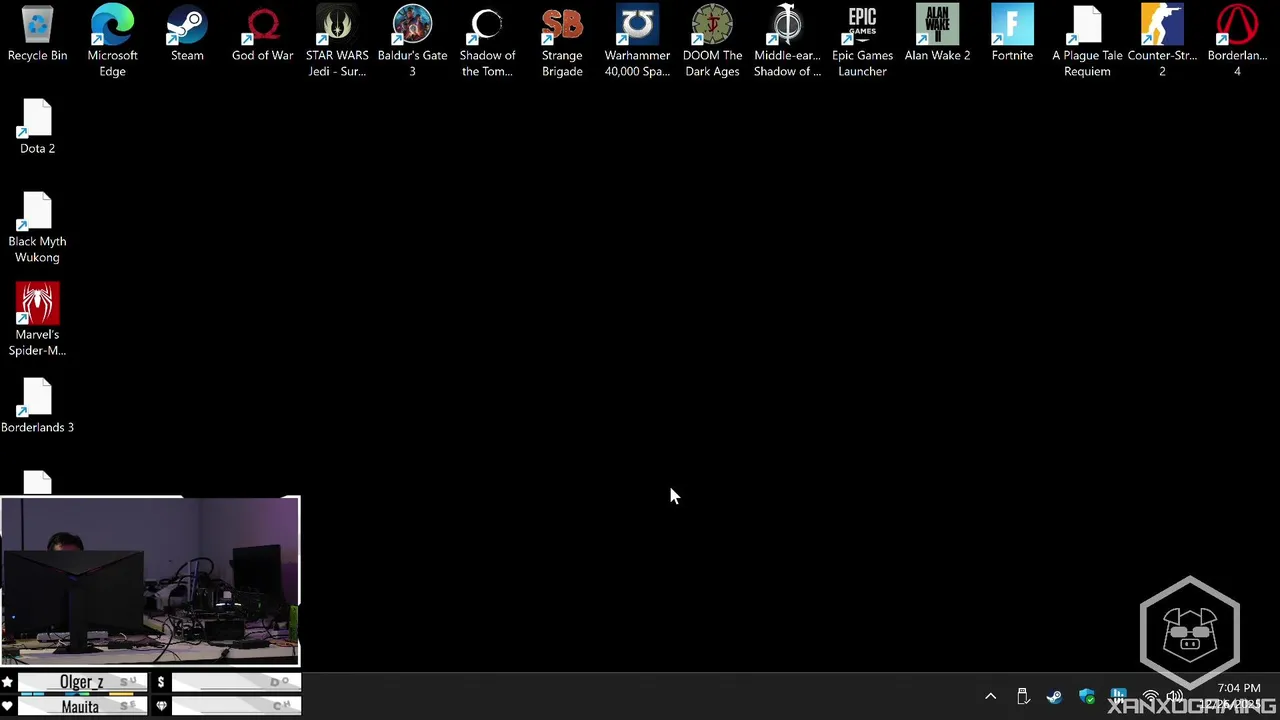The image size is (1280, 720).
Task: Select the Epic Games Launcher icon
Action: click(862, 40)
